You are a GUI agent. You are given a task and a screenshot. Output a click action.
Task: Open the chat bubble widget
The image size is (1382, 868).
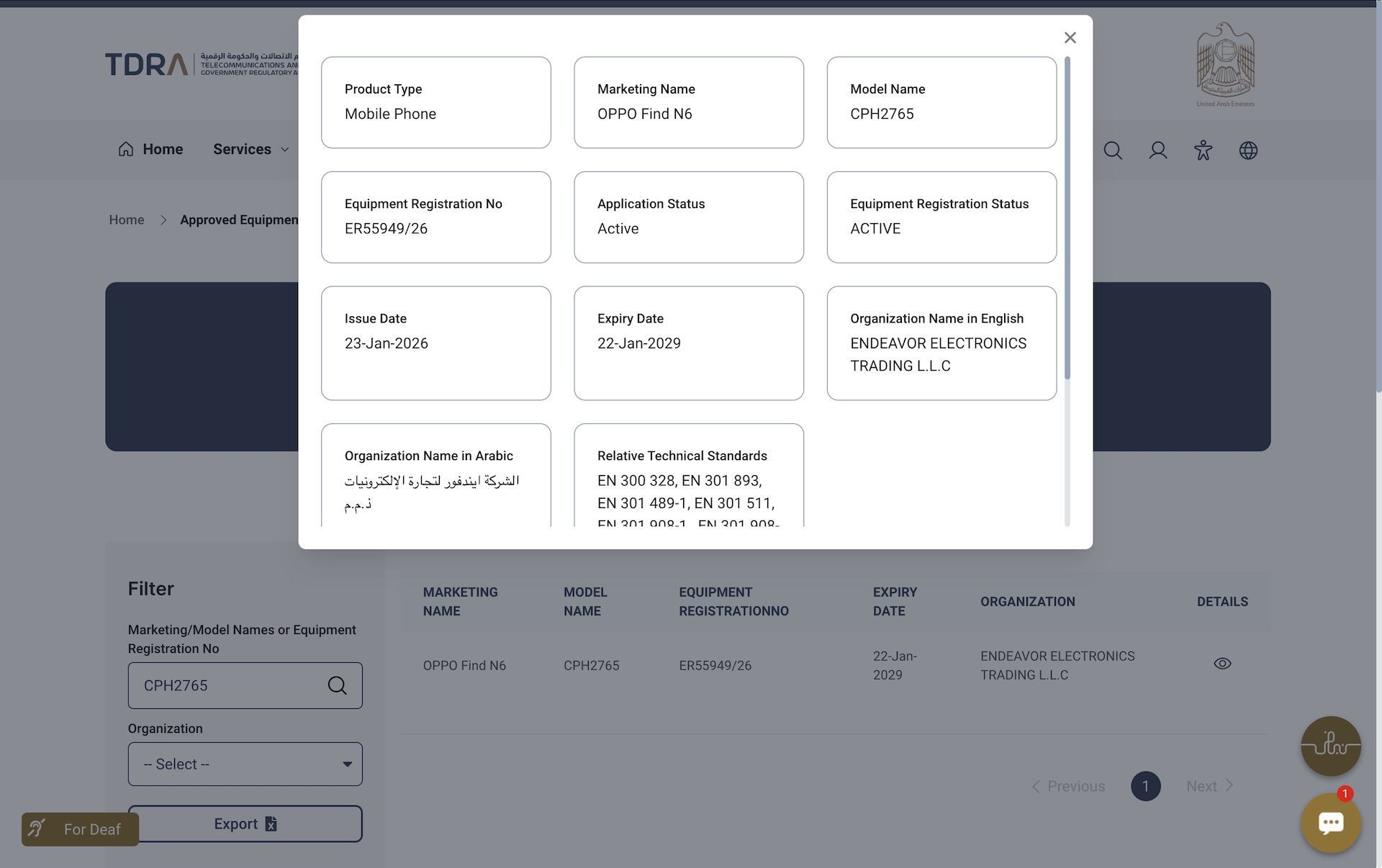[1330, 823]
